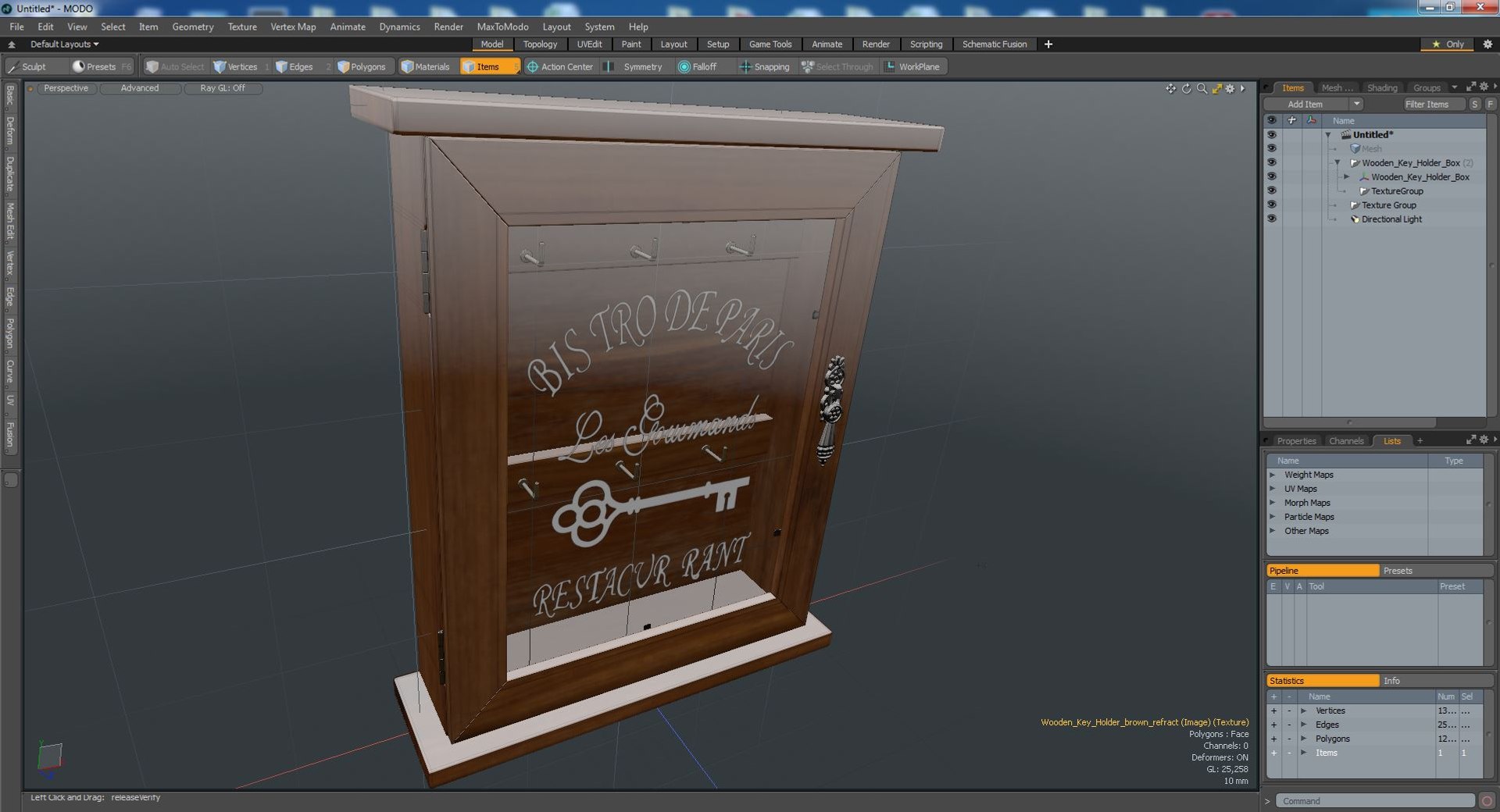Viewport: 1500px width, 812px height.
Task: Toggle visibility of the Mesh item
Action: (x=1272, y=148)
